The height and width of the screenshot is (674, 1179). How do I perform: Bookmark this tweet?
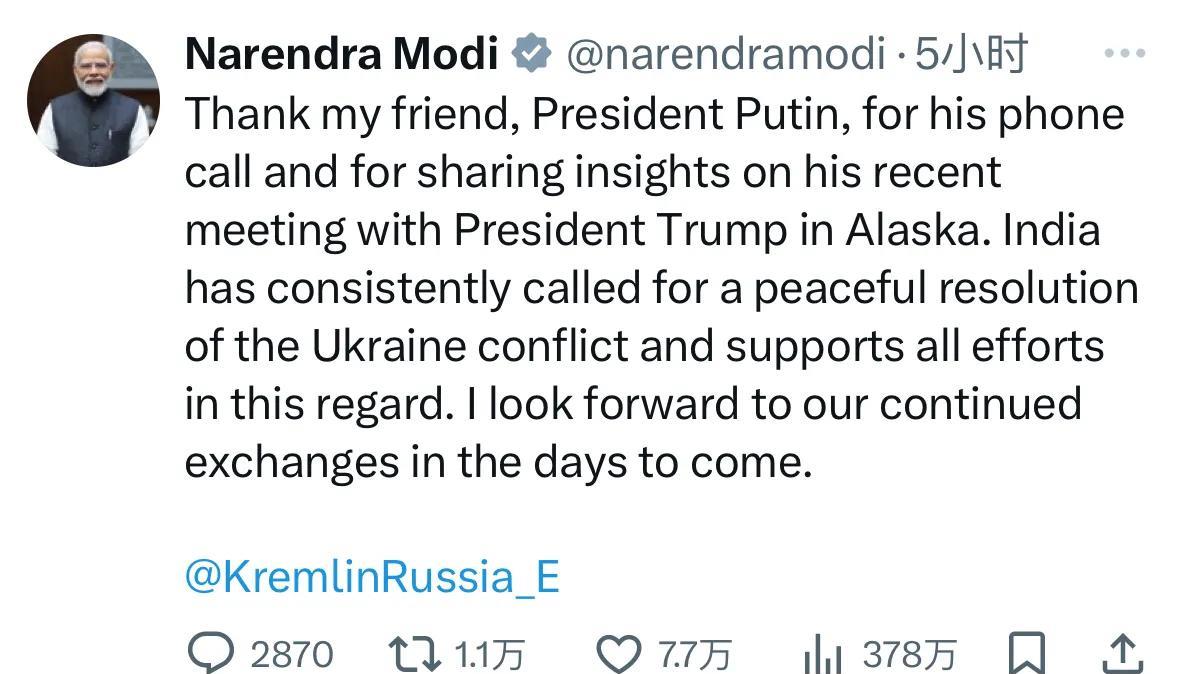(1026, 655)
